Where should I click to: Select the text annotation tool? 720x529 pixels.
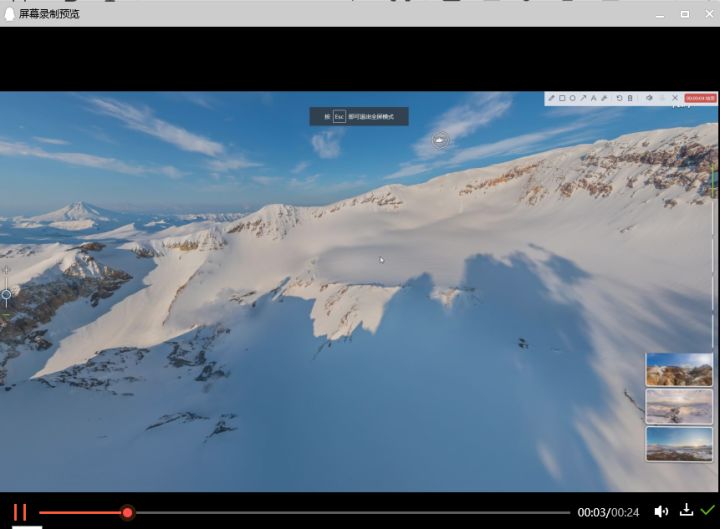(594, 98)
